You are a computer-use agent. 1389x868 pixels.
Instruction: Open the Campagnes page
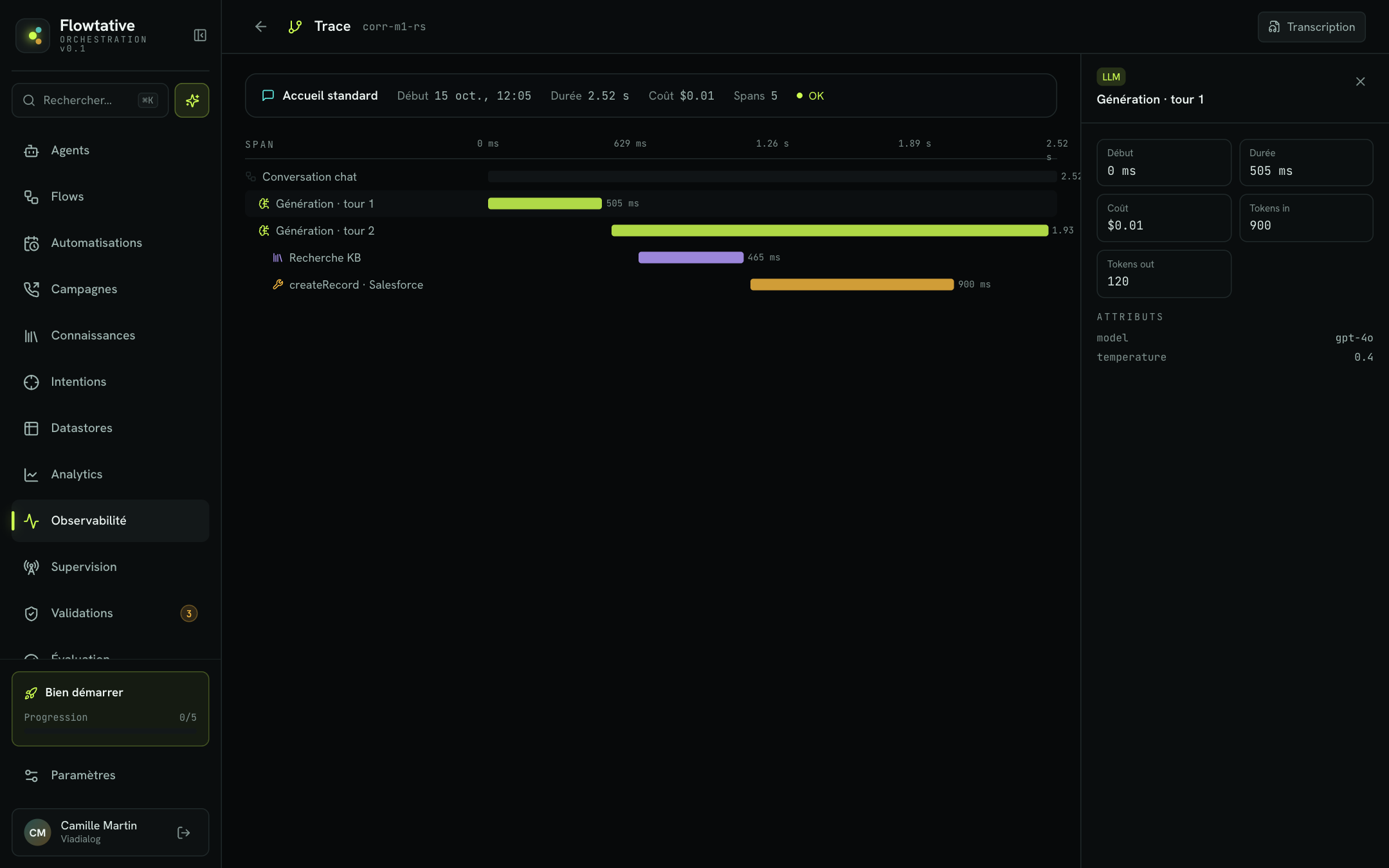[x=110, y=289]
